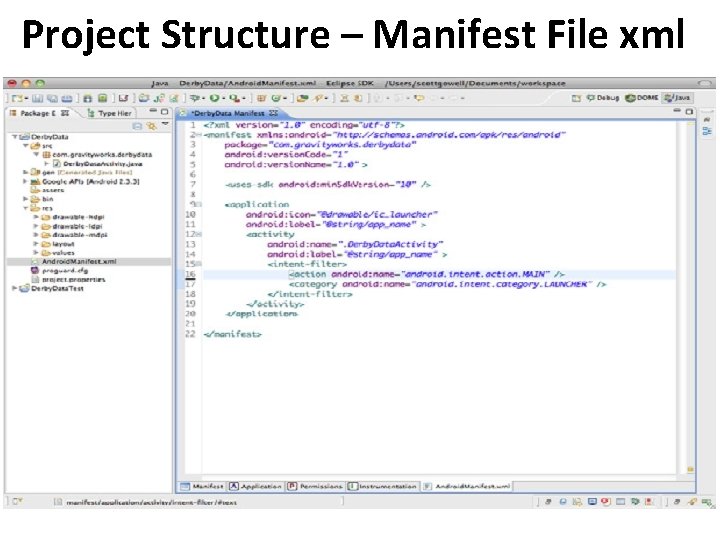Expand the Google APIs library node
720x540 pixels.
click(26, 181)
